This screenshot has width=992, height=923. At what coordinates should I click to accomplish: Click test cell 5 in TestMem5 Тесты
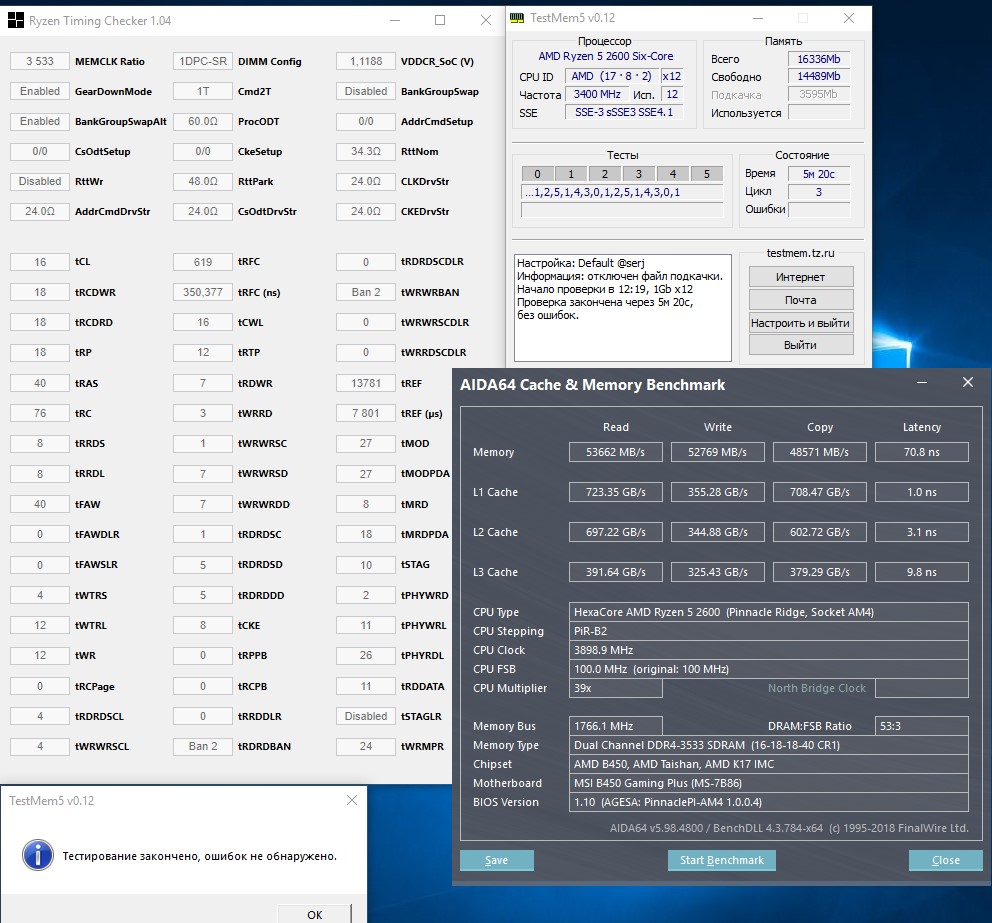point(707,174)
